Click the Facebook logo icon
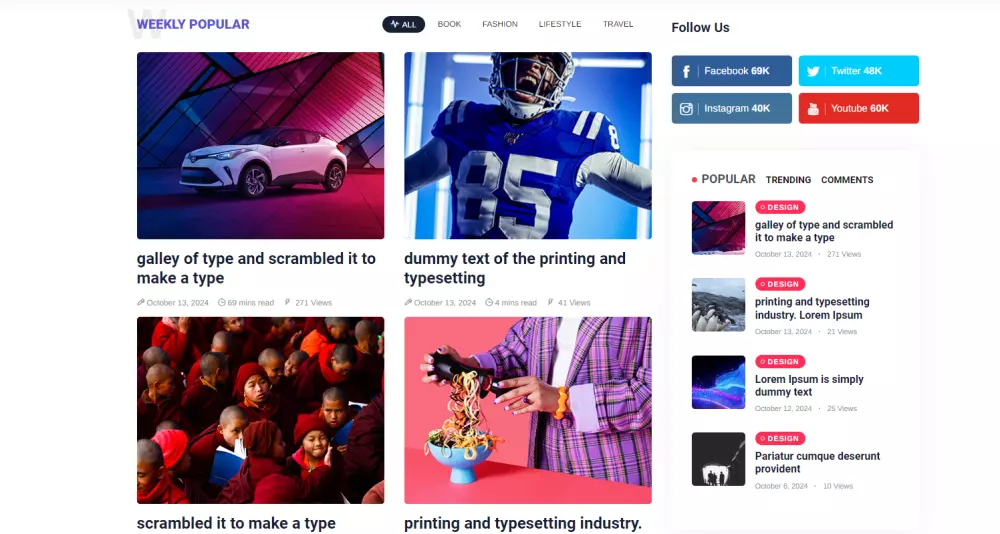 click(686, 71)
